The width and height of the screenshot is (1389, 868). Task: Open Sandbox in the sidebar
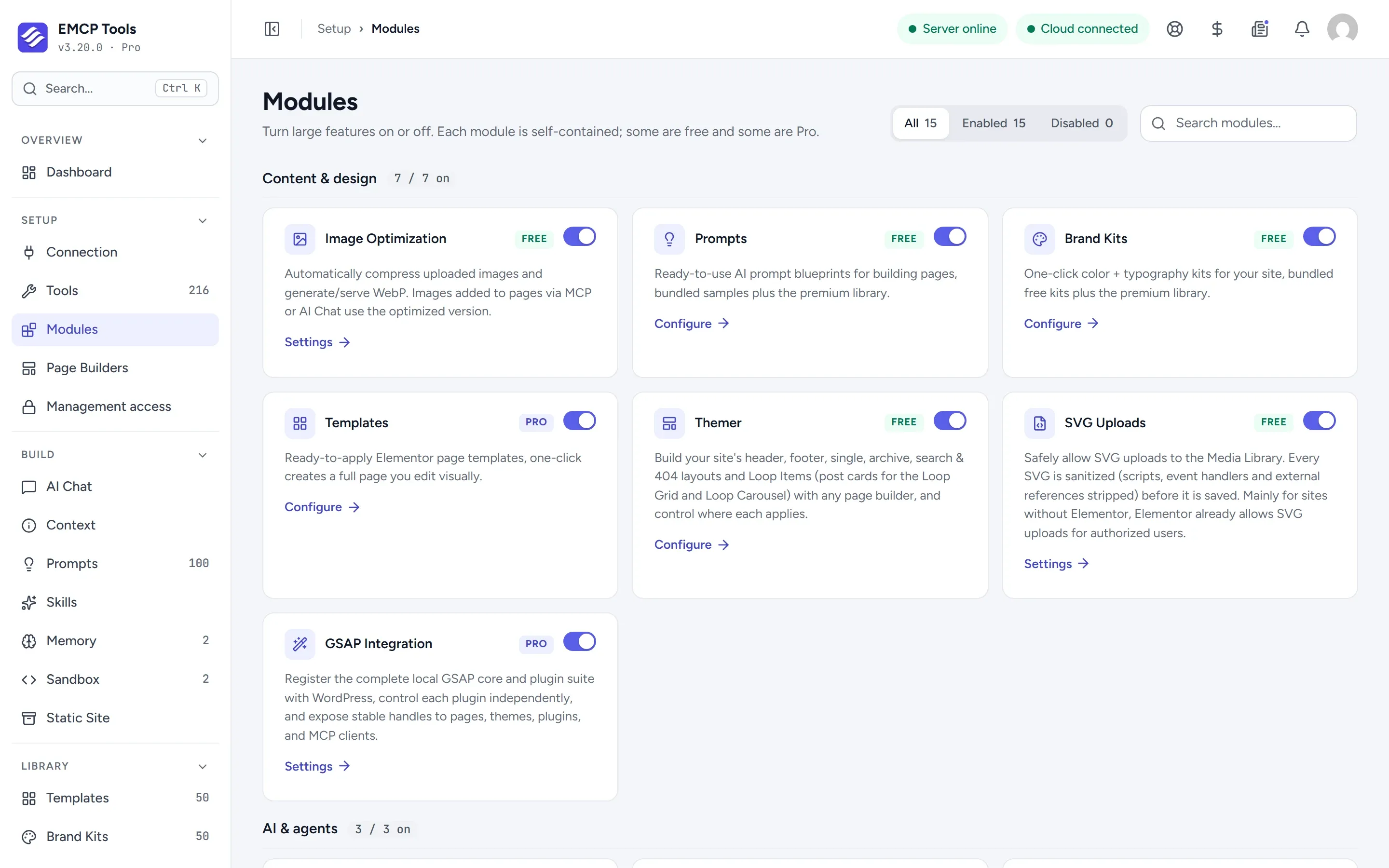coord(115,679)
